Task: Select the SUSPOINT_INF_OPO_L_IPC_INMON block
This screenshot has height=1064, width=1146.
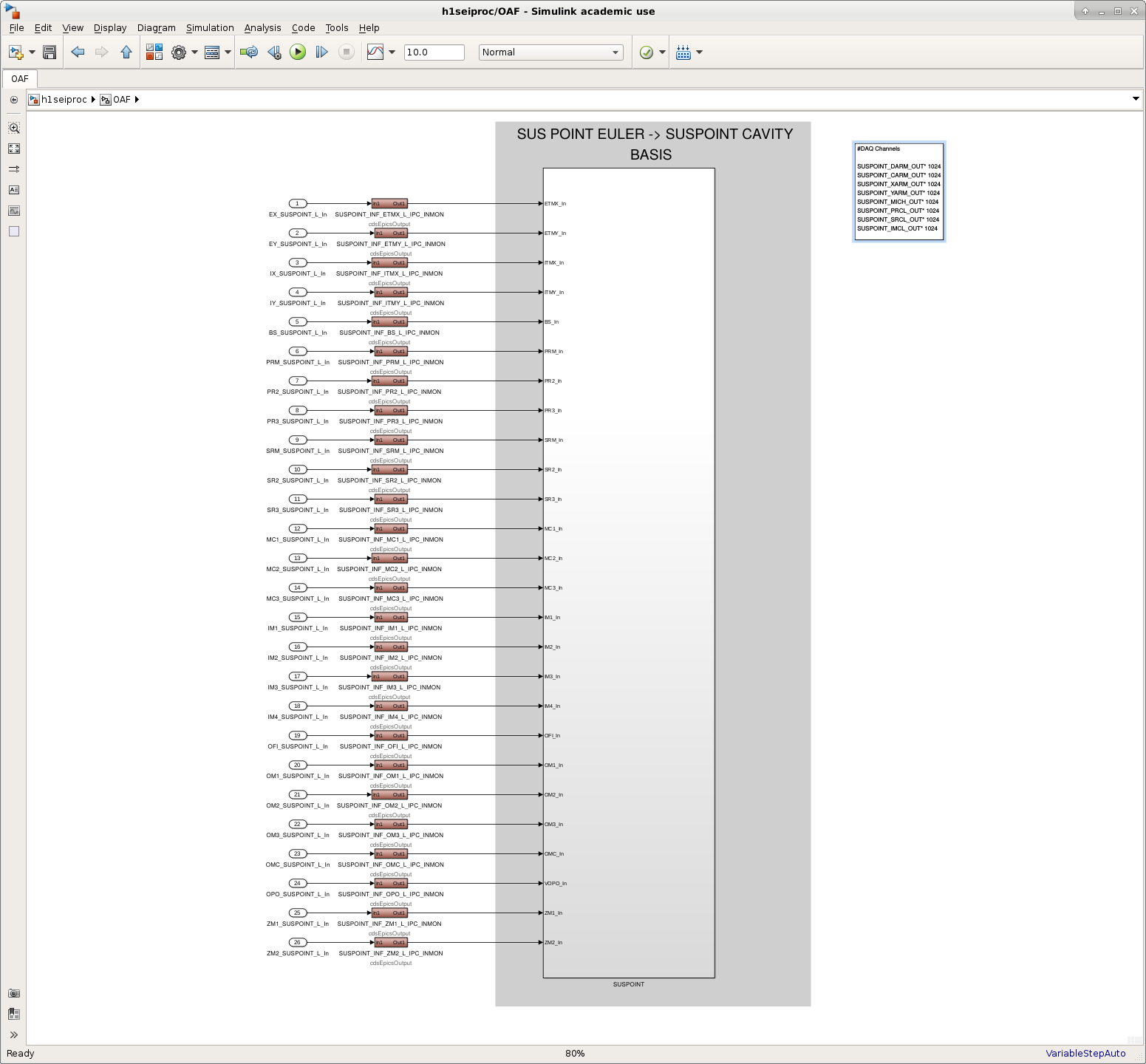Action: click(389, 883)
